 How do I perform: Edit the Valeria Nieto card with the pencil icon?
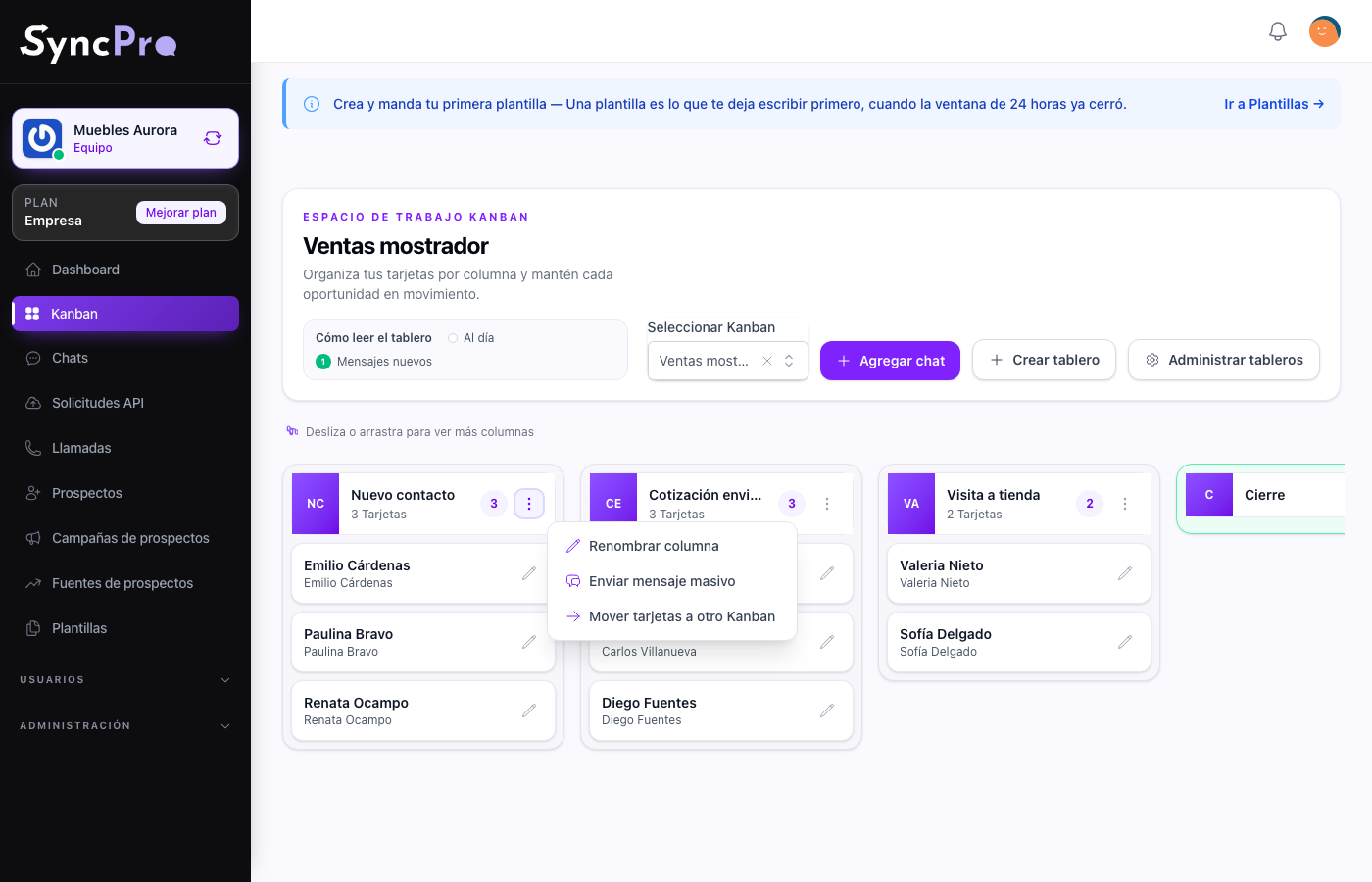point(1125,573)
